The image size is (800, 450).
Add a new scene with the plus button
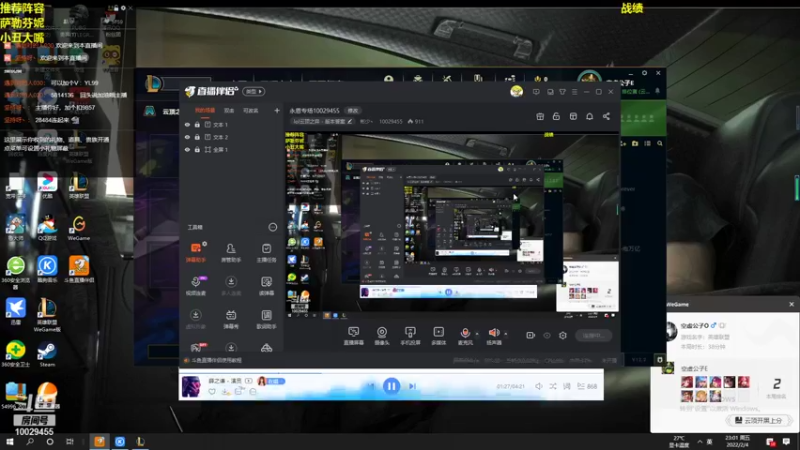pos(277,110)
